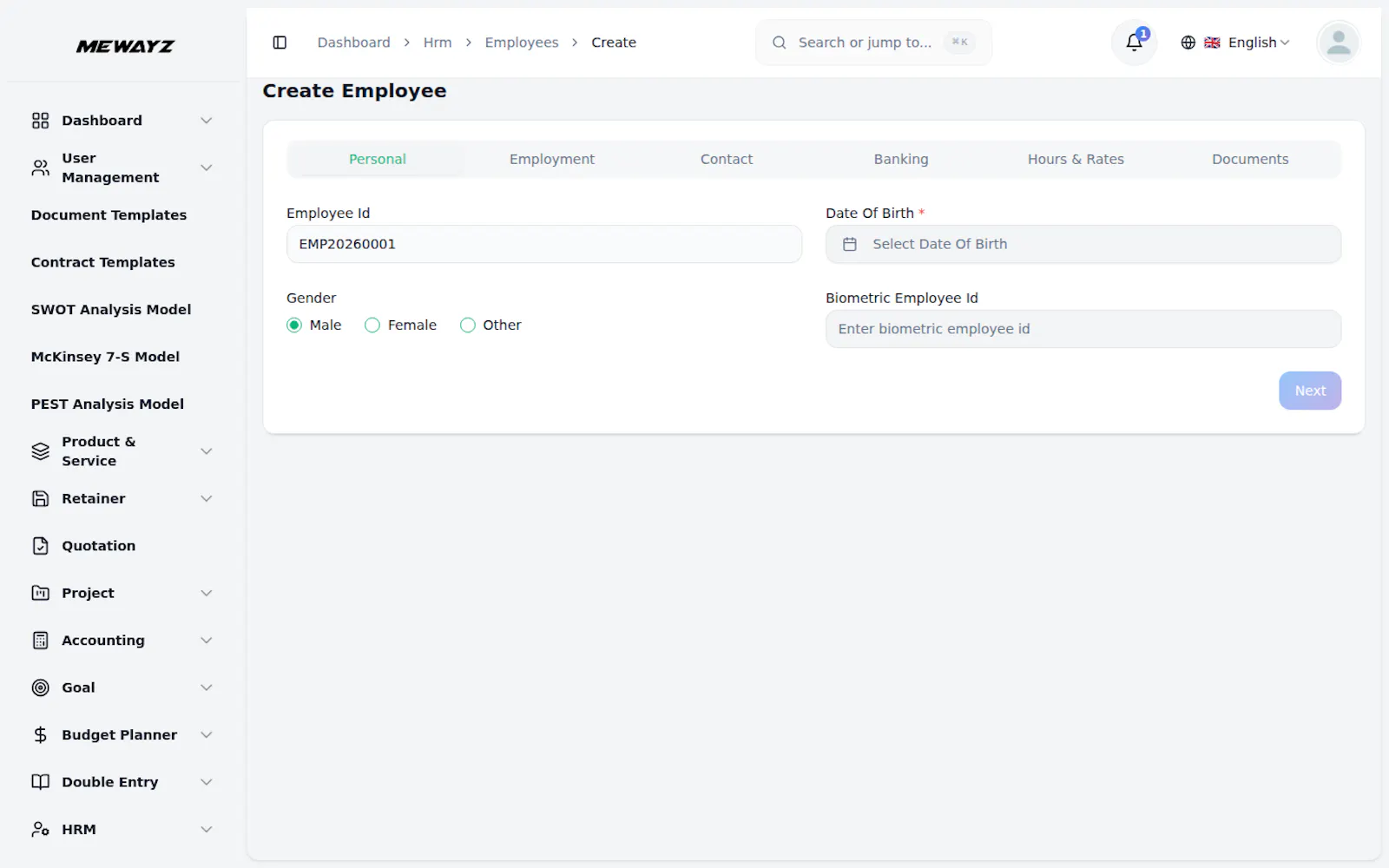Click the Create breadcrumb text
1389x868 pixels.
tap(614, 43)
